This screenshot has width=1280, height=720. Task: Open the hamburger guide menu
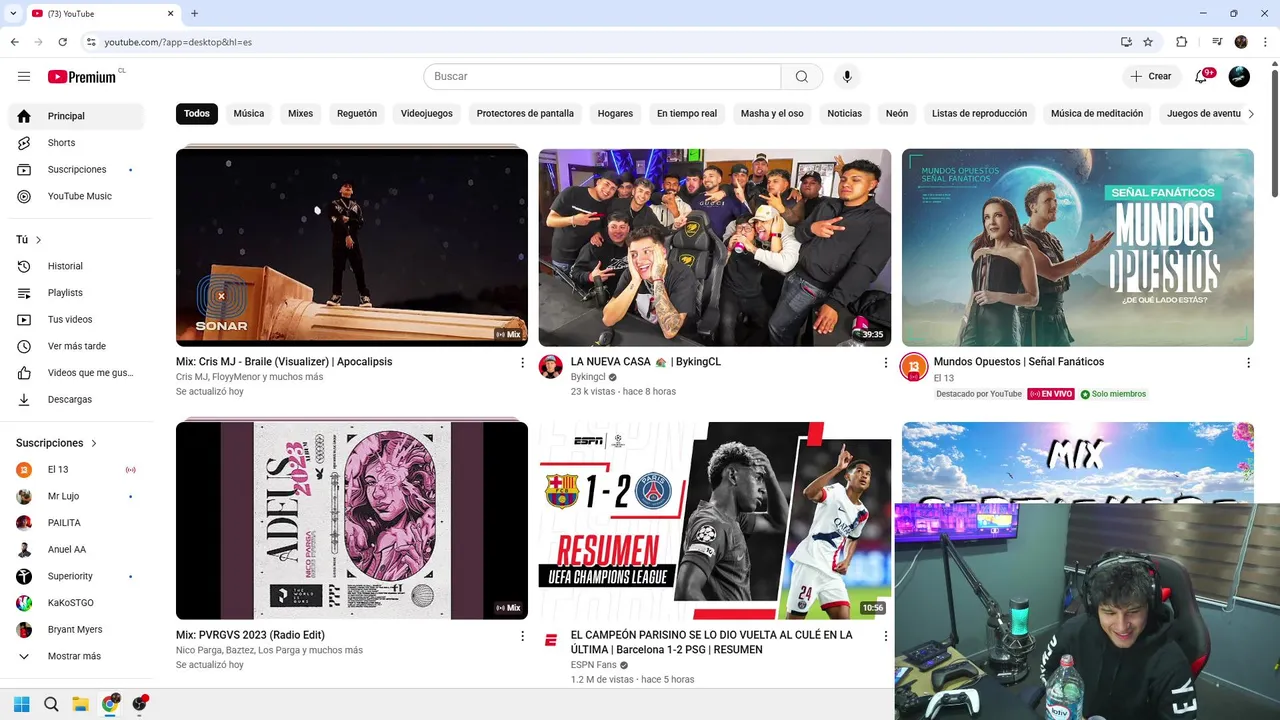24,77
